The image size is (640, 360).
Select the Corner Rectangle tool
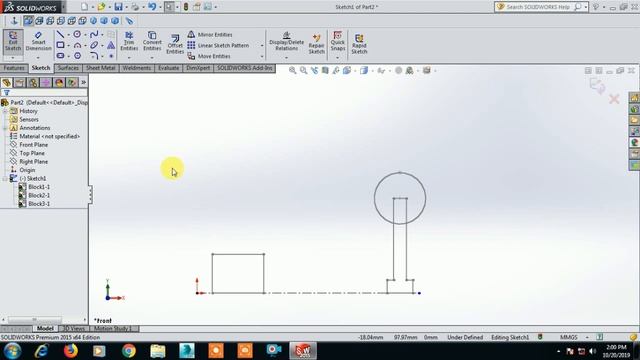(x=60, y=45)
